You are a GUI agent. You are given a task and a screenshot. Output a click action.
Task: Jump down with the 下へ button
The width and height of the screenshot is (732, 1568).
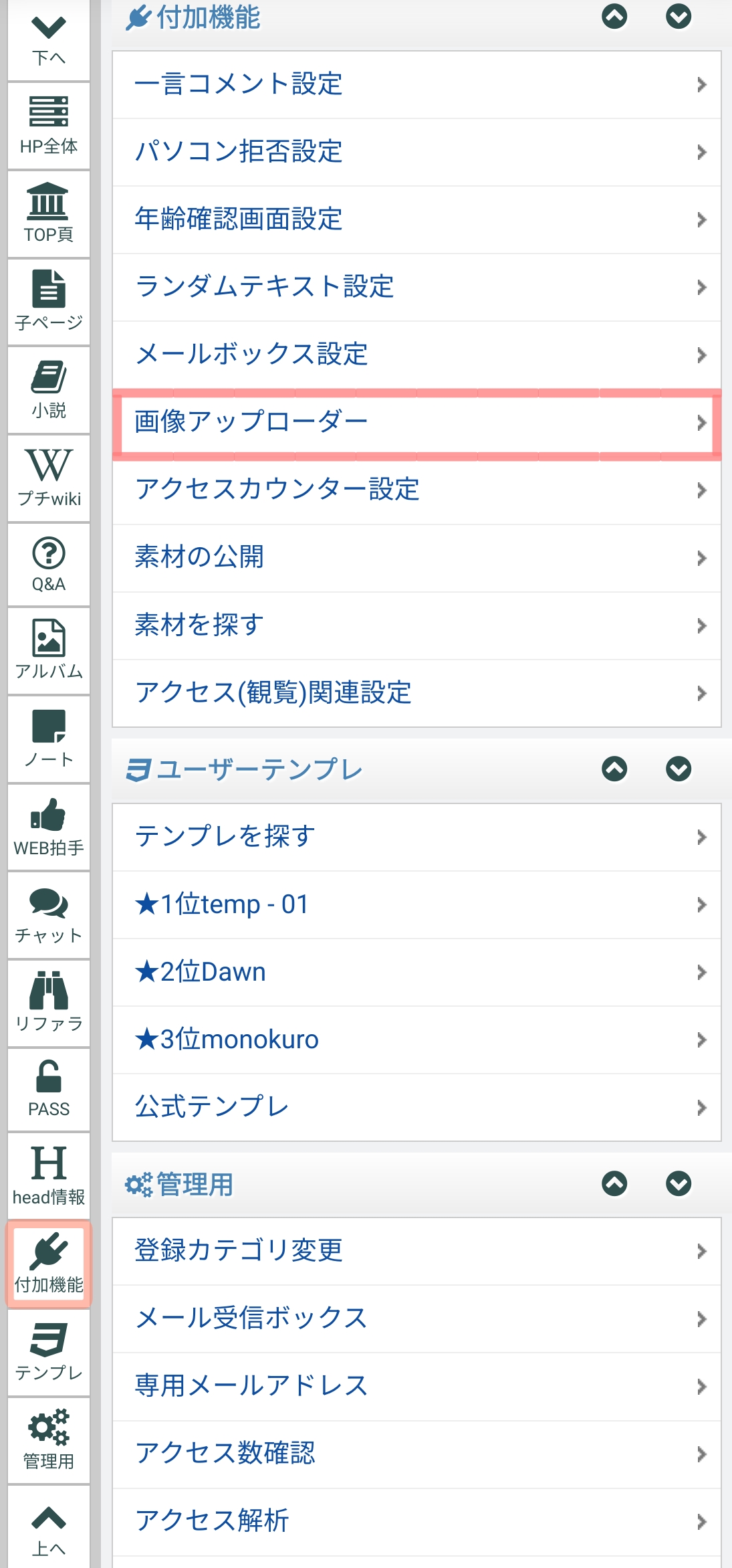point(48,39)
